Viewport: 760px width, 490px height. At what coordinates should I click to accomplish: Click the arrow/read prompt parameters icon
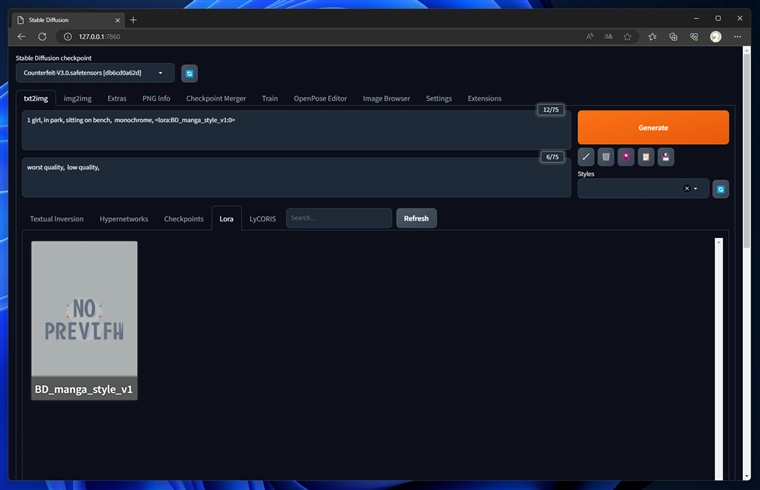coord(586,157)
